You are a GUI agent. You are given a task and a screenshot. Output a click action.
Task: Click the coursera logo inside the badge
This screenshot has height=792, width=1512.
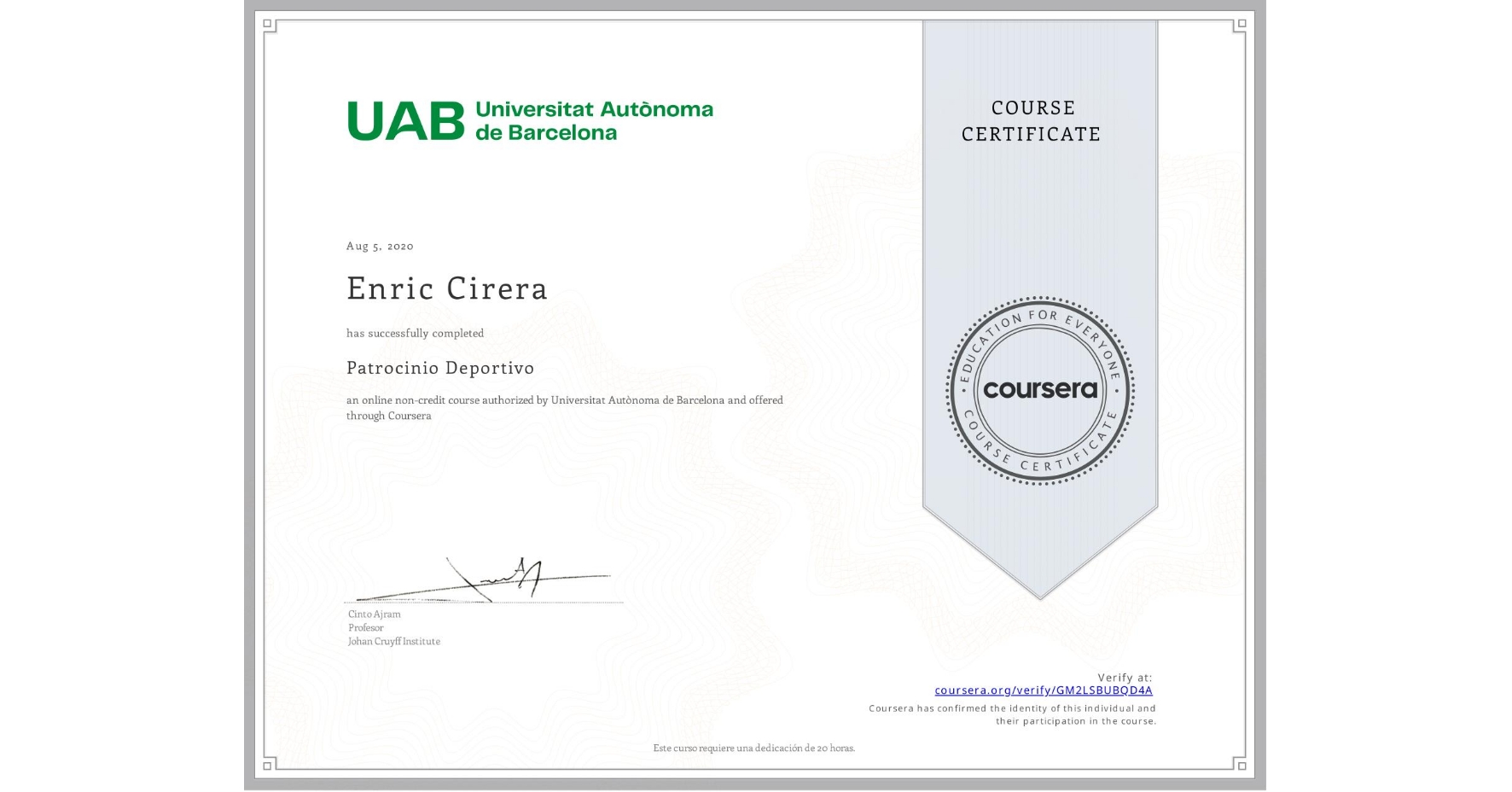coord(1040,391)
